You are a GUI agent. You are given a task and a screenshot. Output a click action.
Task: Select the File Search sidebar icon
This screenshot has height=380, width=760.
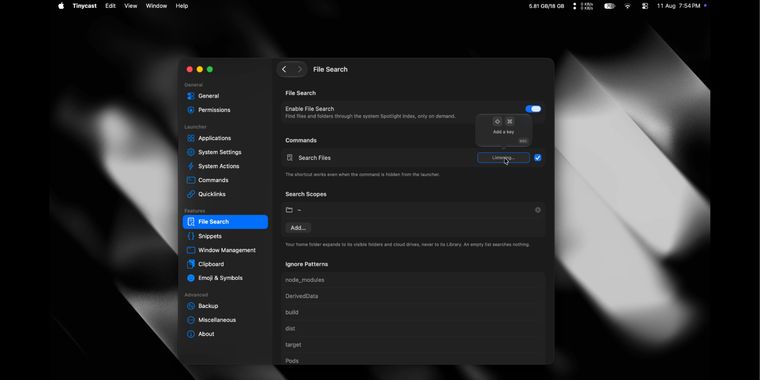tap(191, 222)
